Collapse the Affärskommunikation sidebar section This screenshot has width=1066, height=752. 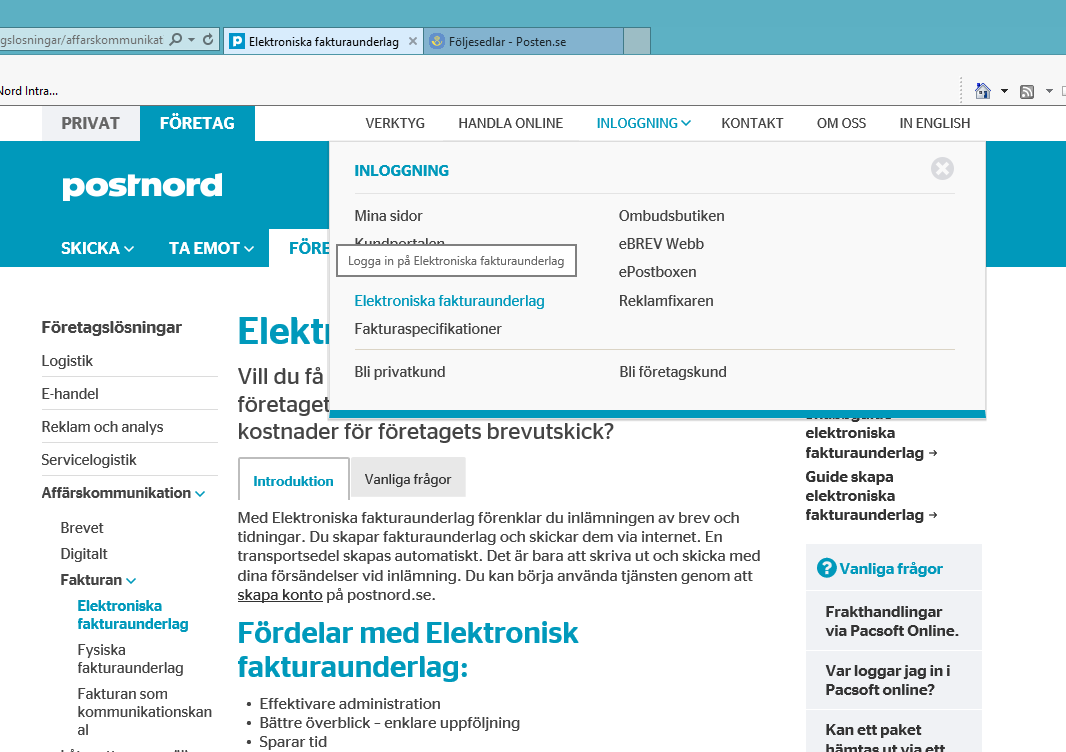[123, 493]
